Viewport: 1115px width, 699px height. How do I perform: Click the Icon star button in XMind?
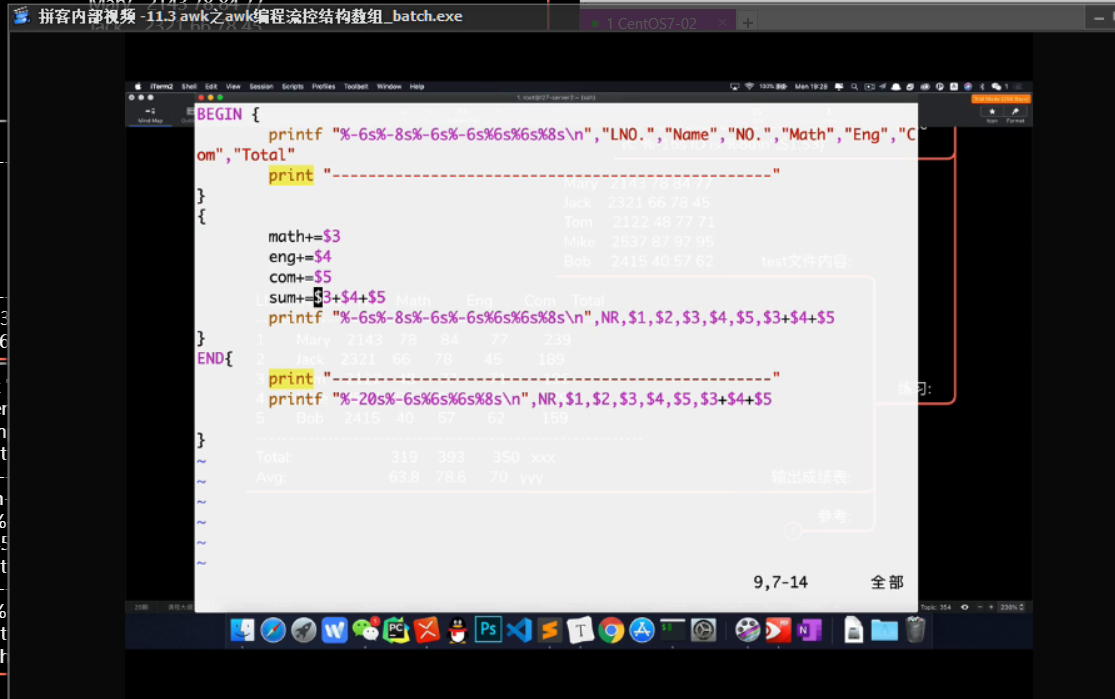pyautogui.click(x=992, y=115)
